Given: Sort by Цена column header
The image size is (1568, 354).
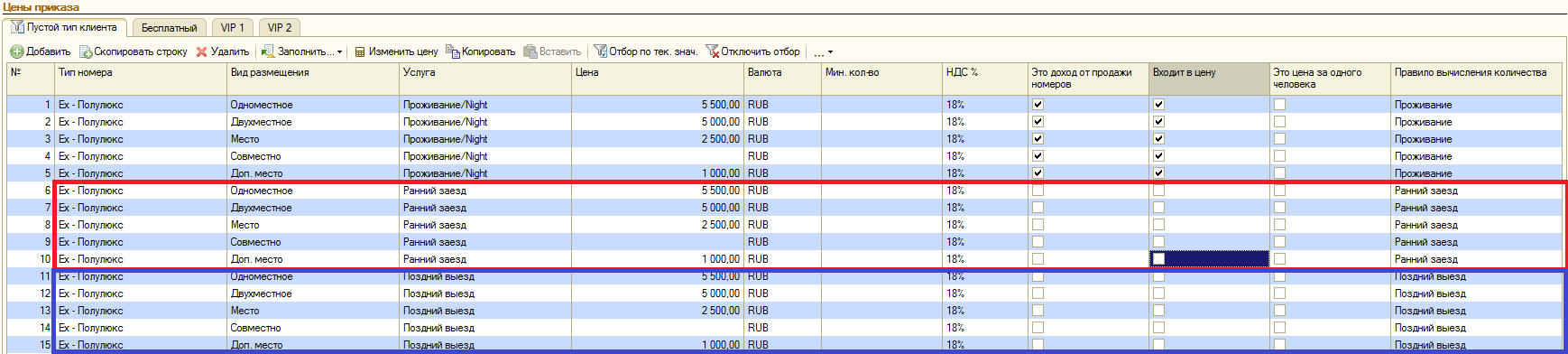Looking at the screenshot, I should click(x=658, y=79).
